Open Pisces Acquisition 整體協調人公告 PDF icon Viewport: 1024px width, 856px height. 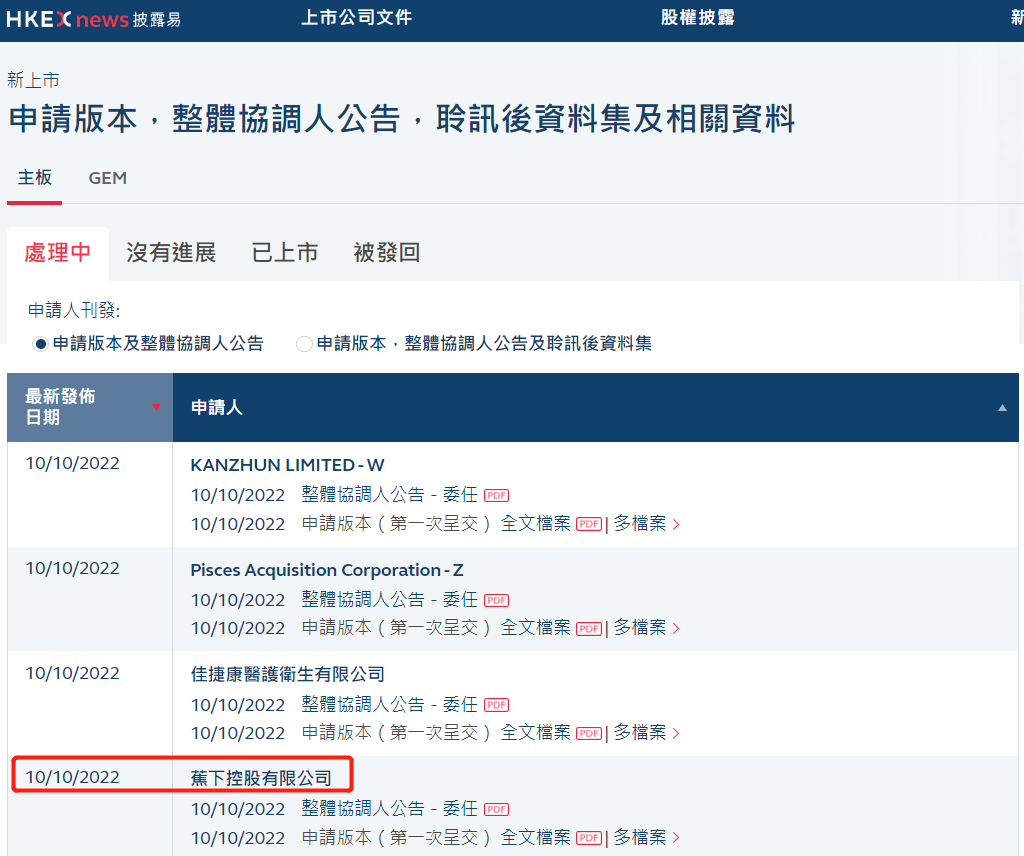pyautogui.click(x=496, y=600)
